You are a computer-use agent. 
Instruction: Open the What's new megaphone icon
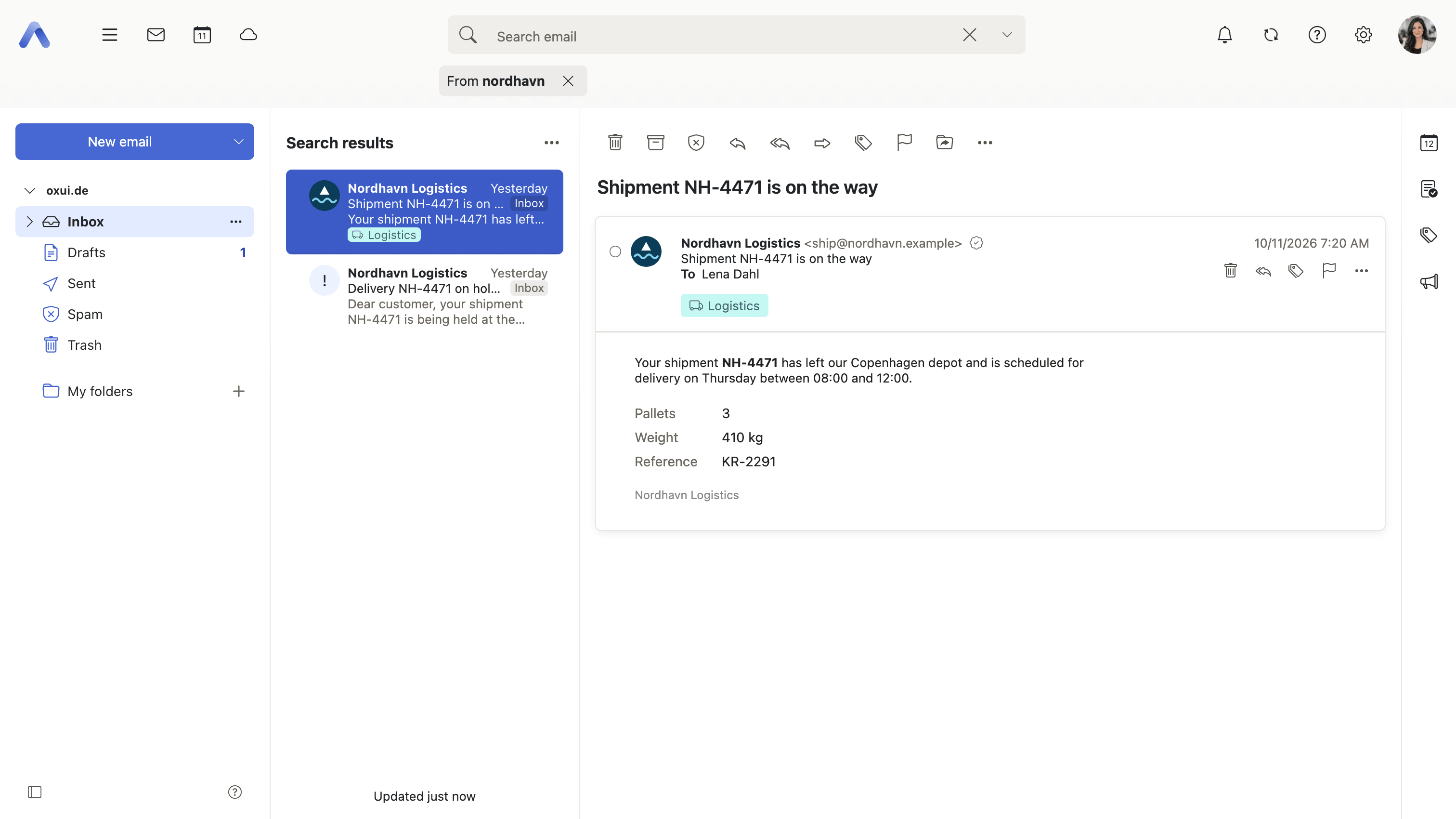[1428, 281]
